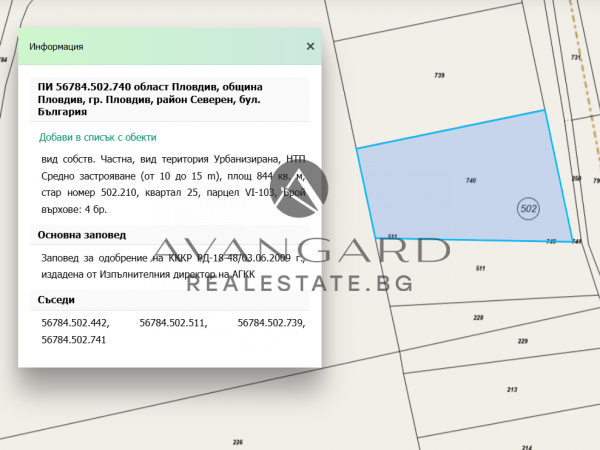Viewport: 600px width, 450px height.
Task: Click the circled 502 quarter marker
Action: coord(529,209)
